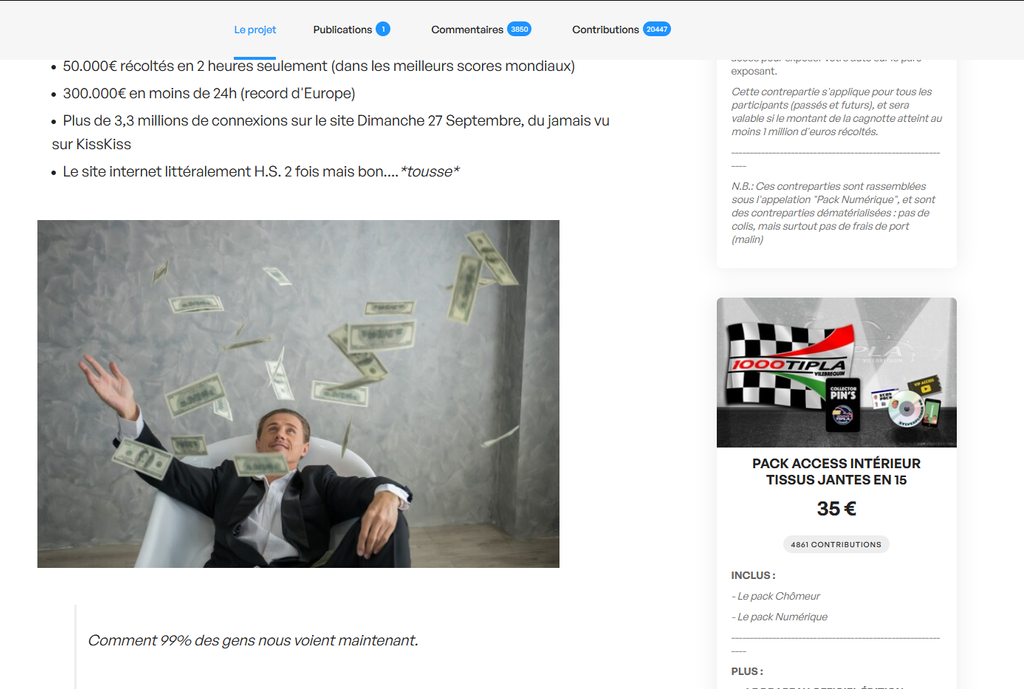Screen dimensions: 1024x689
Task: Click the VIP access ticket icon in banner
Action: click(x=924, y=385)
